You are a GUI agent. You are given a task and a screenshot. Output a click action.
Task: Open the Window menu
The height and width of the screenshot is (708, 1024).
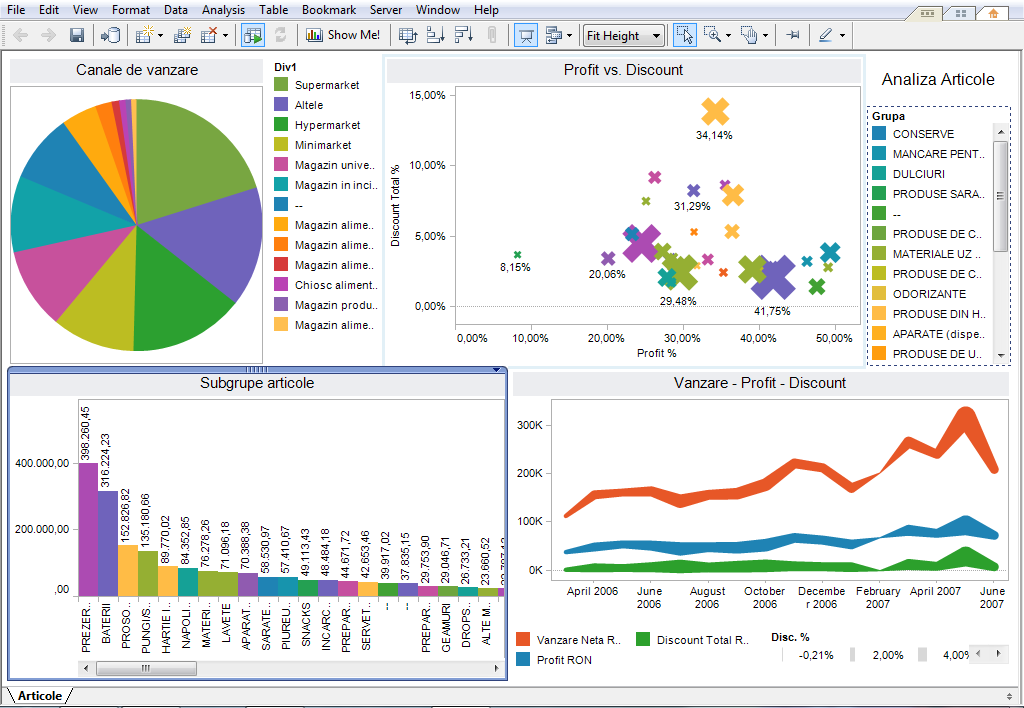438,10
